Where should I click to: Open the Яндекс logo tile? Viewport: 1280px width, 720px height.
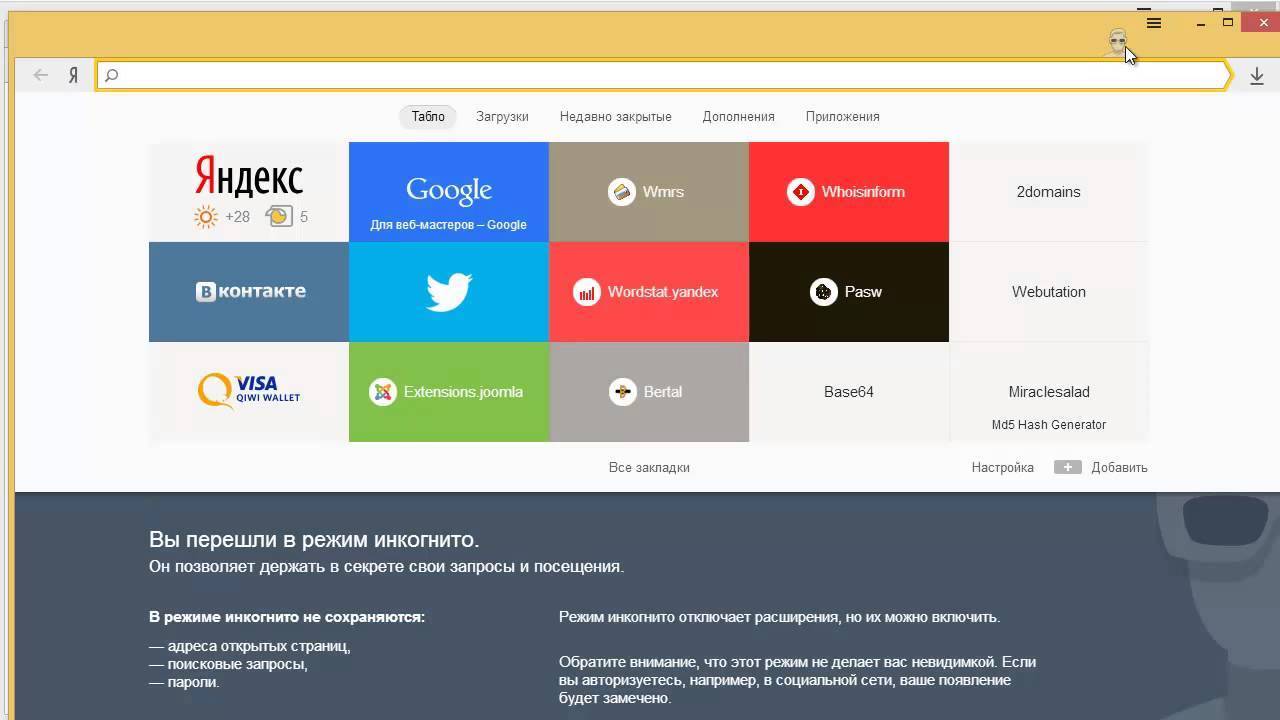tap(249, 192)
